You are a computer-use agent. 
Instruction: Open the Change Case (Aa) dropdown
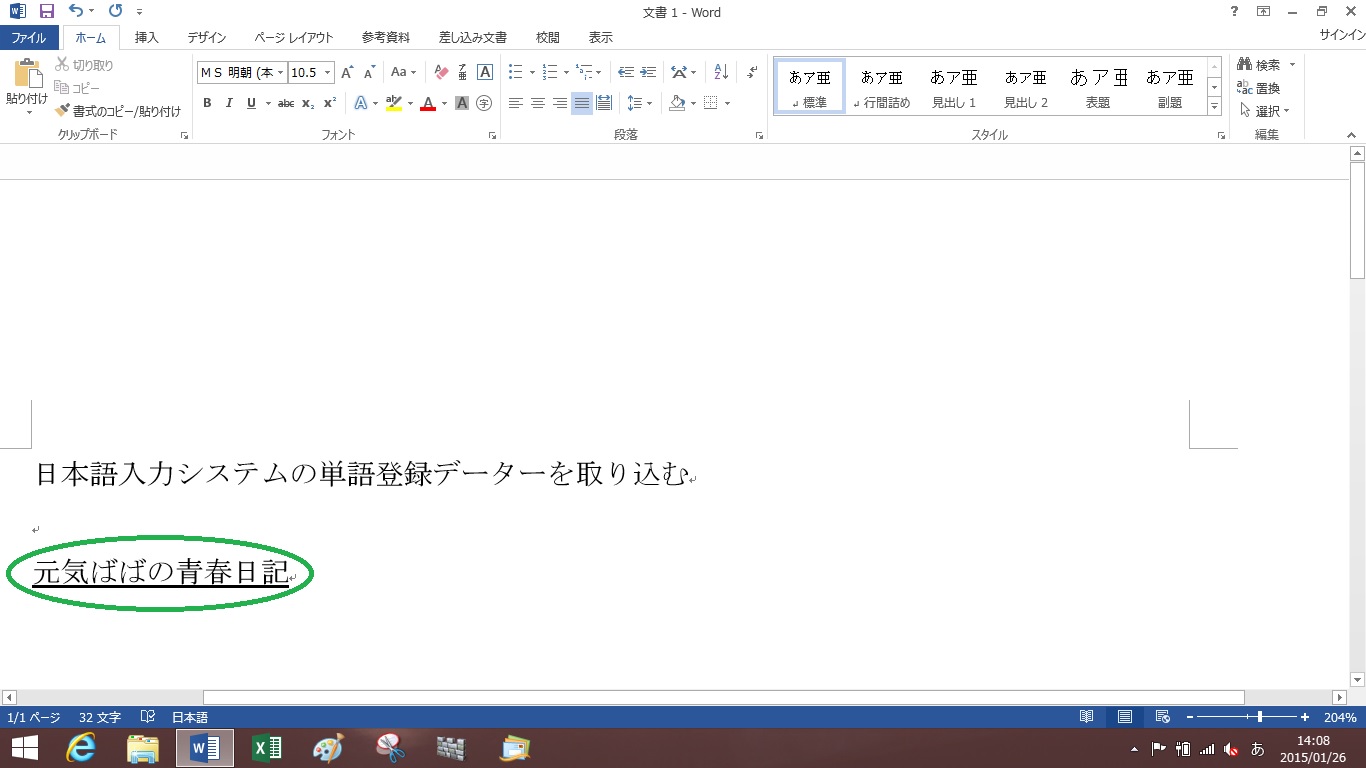(403, 72)
